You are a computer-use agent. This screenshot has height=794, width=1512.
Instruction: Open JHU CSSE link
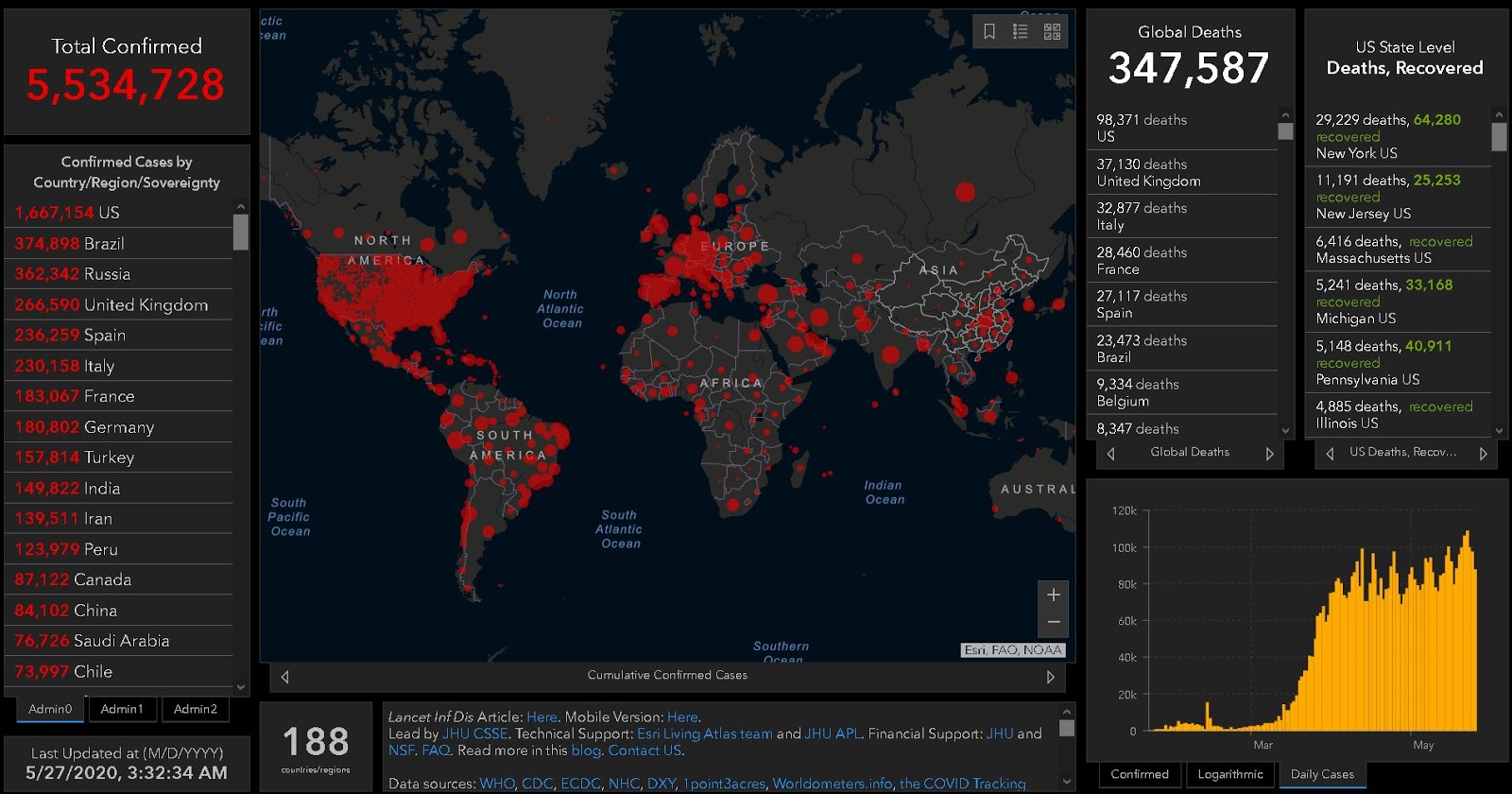(x=475, y=734)
